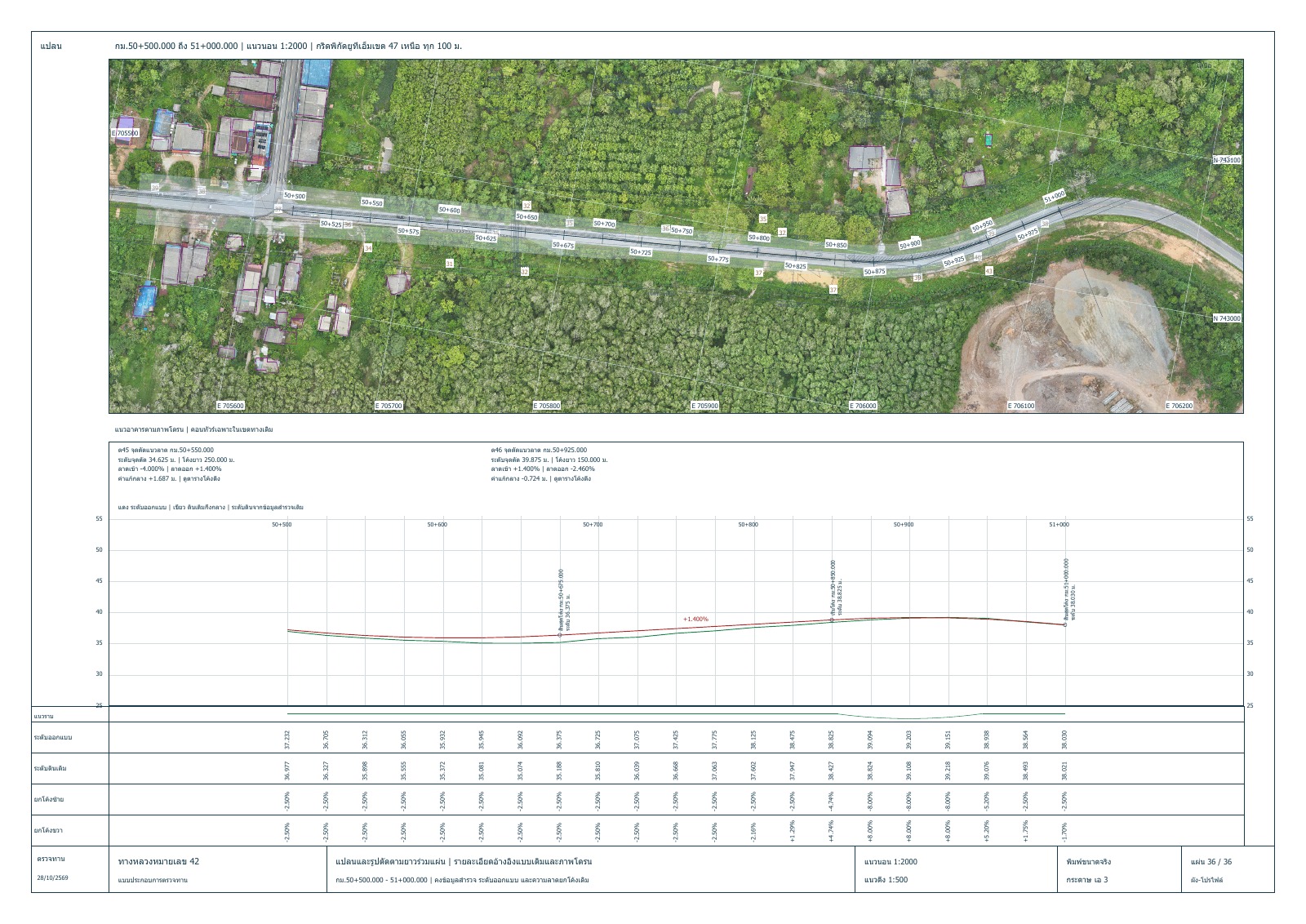This screenshot has height=924, width=1306.
Task: Select grid label 'E 705600' on the plan
Action: point(230,406)
